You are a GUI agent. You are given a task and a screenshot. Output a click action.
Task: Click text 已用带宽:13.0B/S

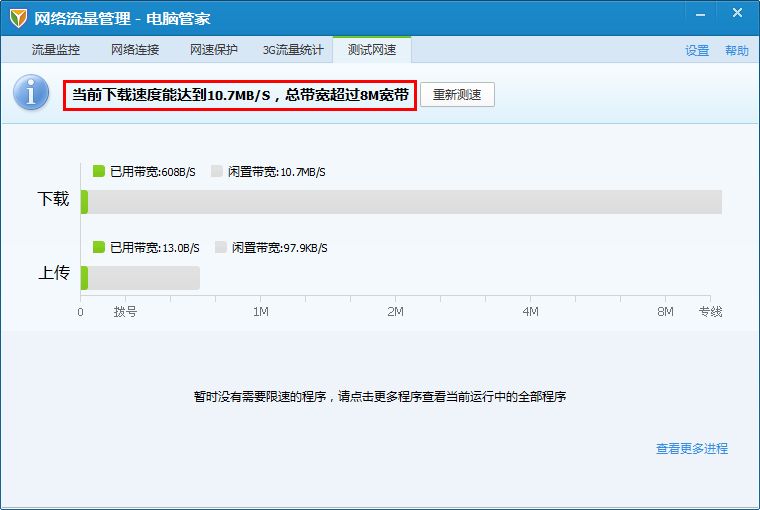(155, 248)
